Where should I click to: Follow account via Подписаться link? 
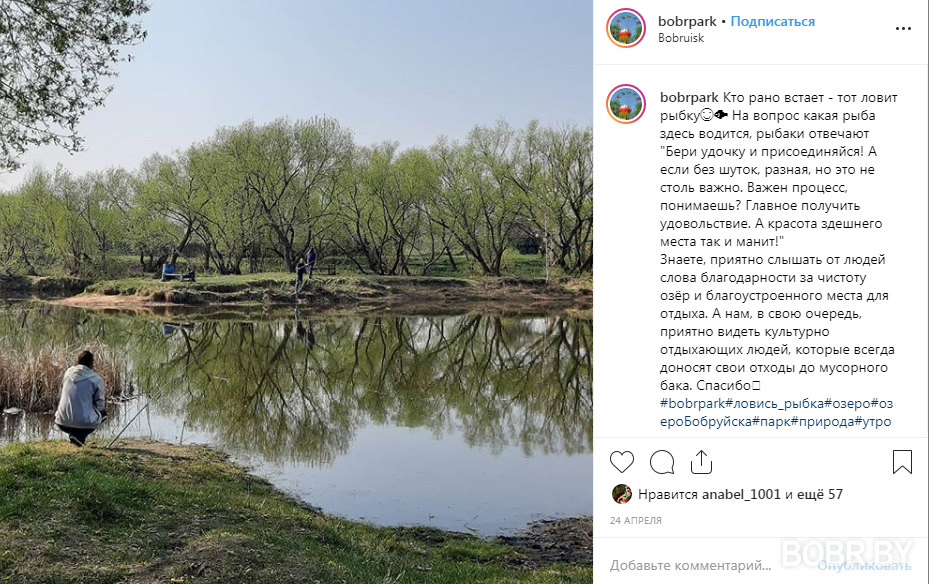pyautogui.click(x=773, y=21)
